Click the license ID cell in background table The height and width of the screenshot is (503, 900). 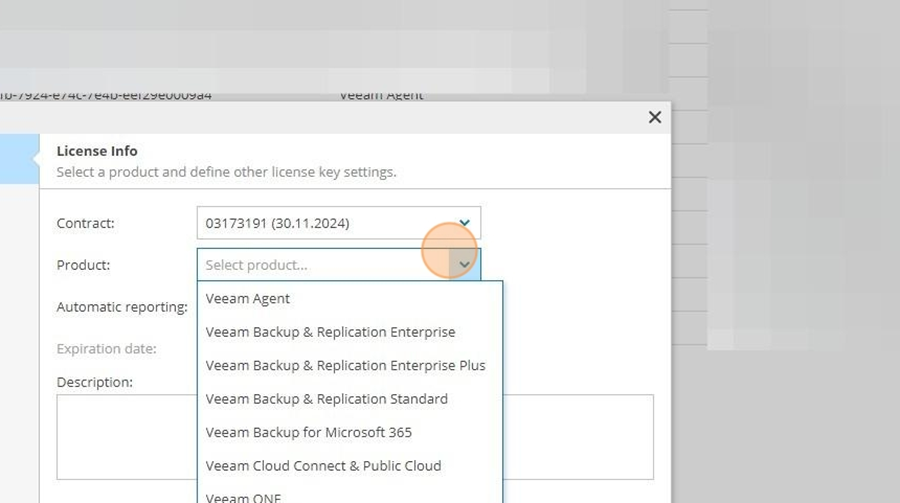tap(106, 96)
